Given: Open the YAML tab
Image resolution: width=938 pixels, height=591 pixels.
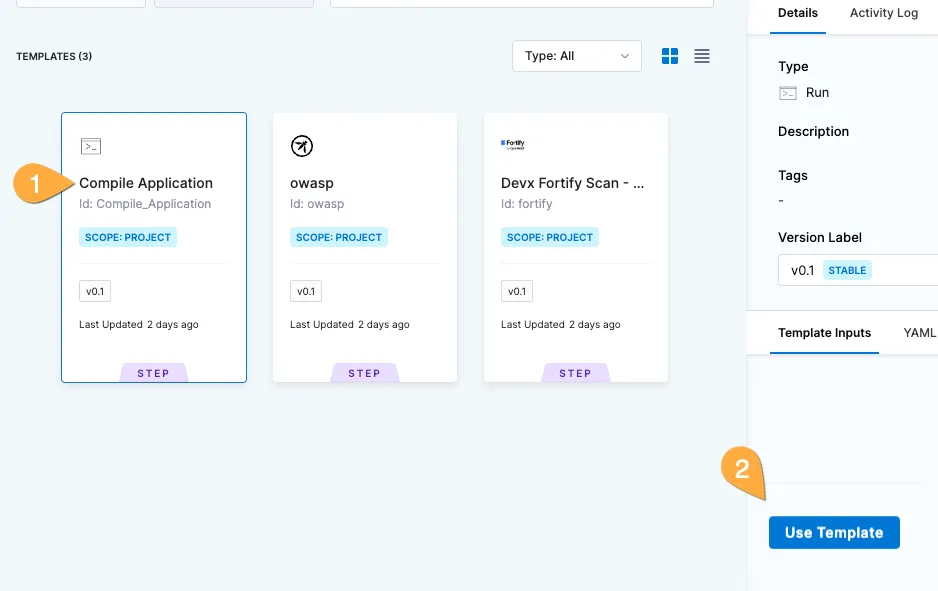Looking at the screenshot, I should click(919, 333).
